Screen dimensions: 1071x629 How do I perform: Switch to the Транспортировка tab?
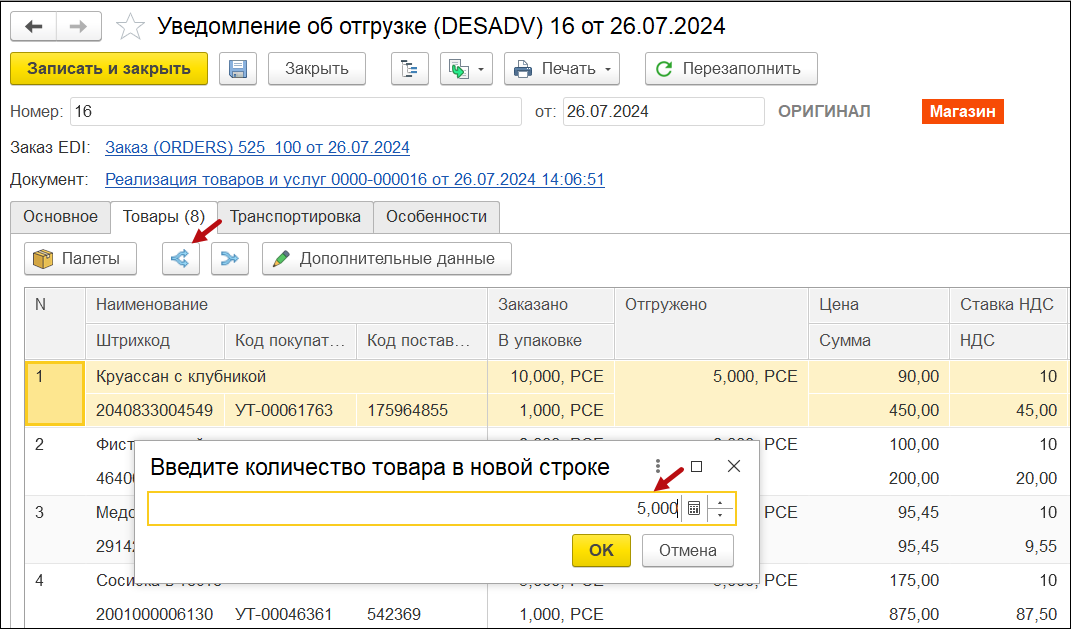coord(295,217)
